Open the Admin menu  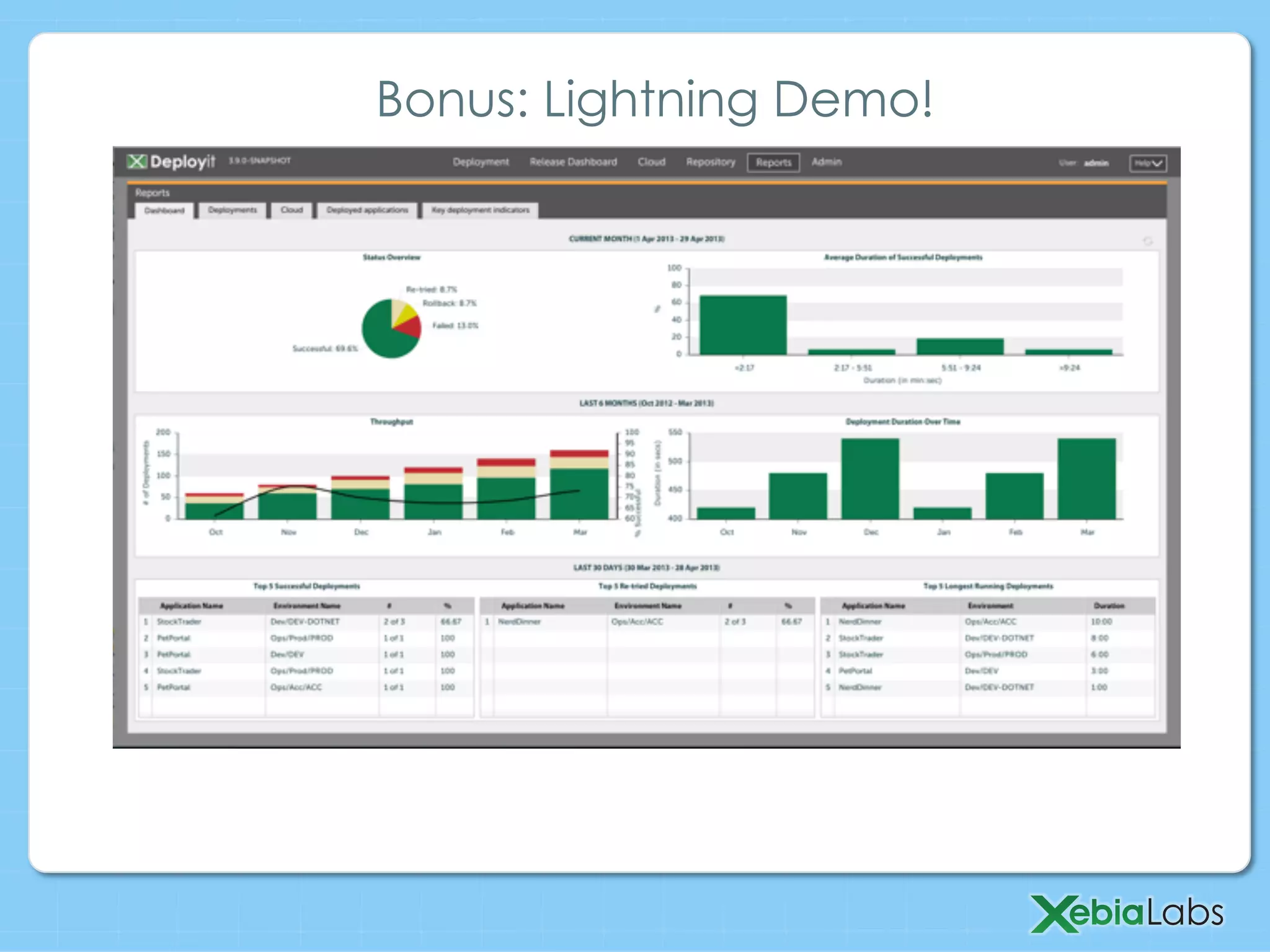(827, 162)
